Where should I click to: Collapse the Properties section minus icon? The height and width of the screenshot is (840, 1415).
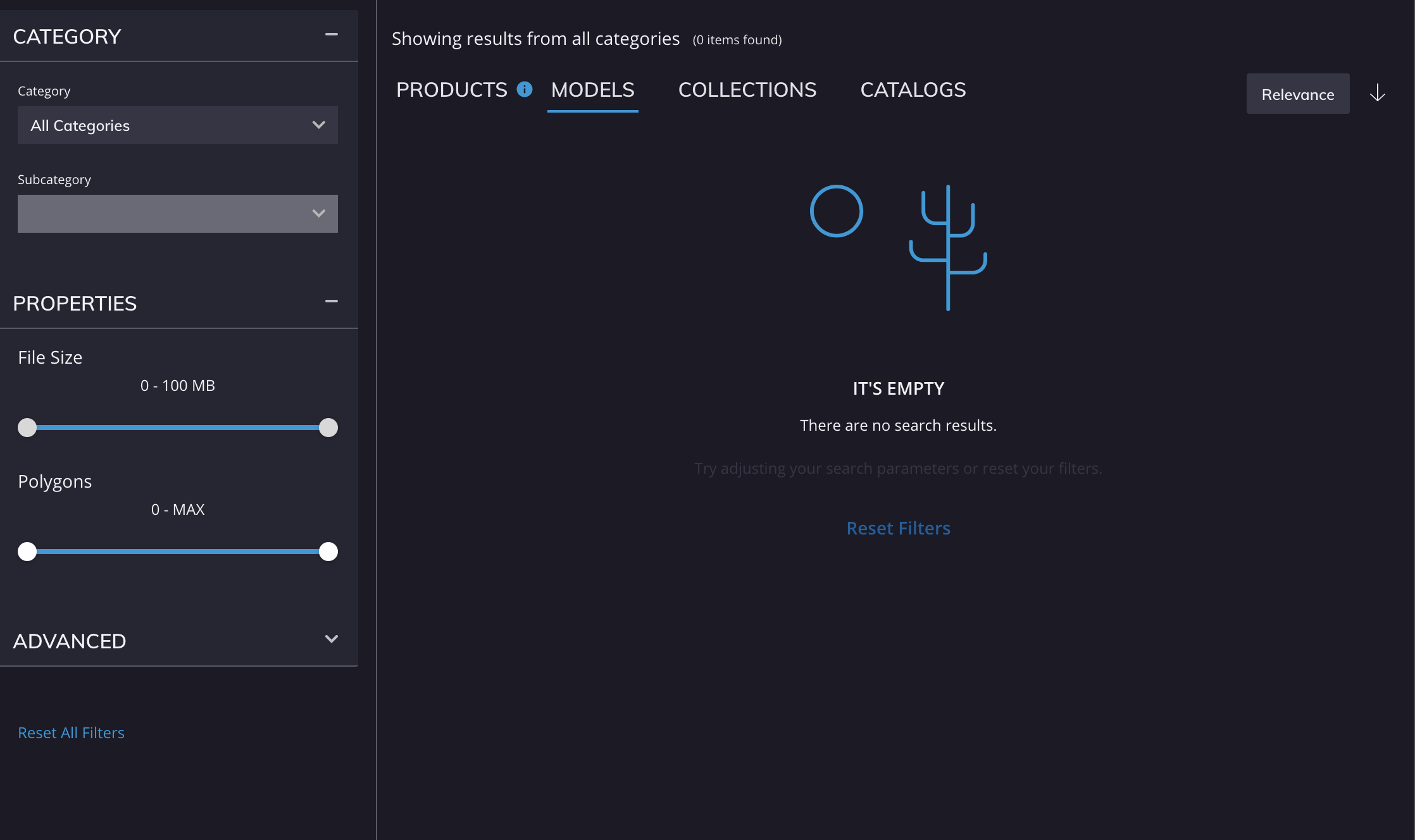tap(331, 302)
